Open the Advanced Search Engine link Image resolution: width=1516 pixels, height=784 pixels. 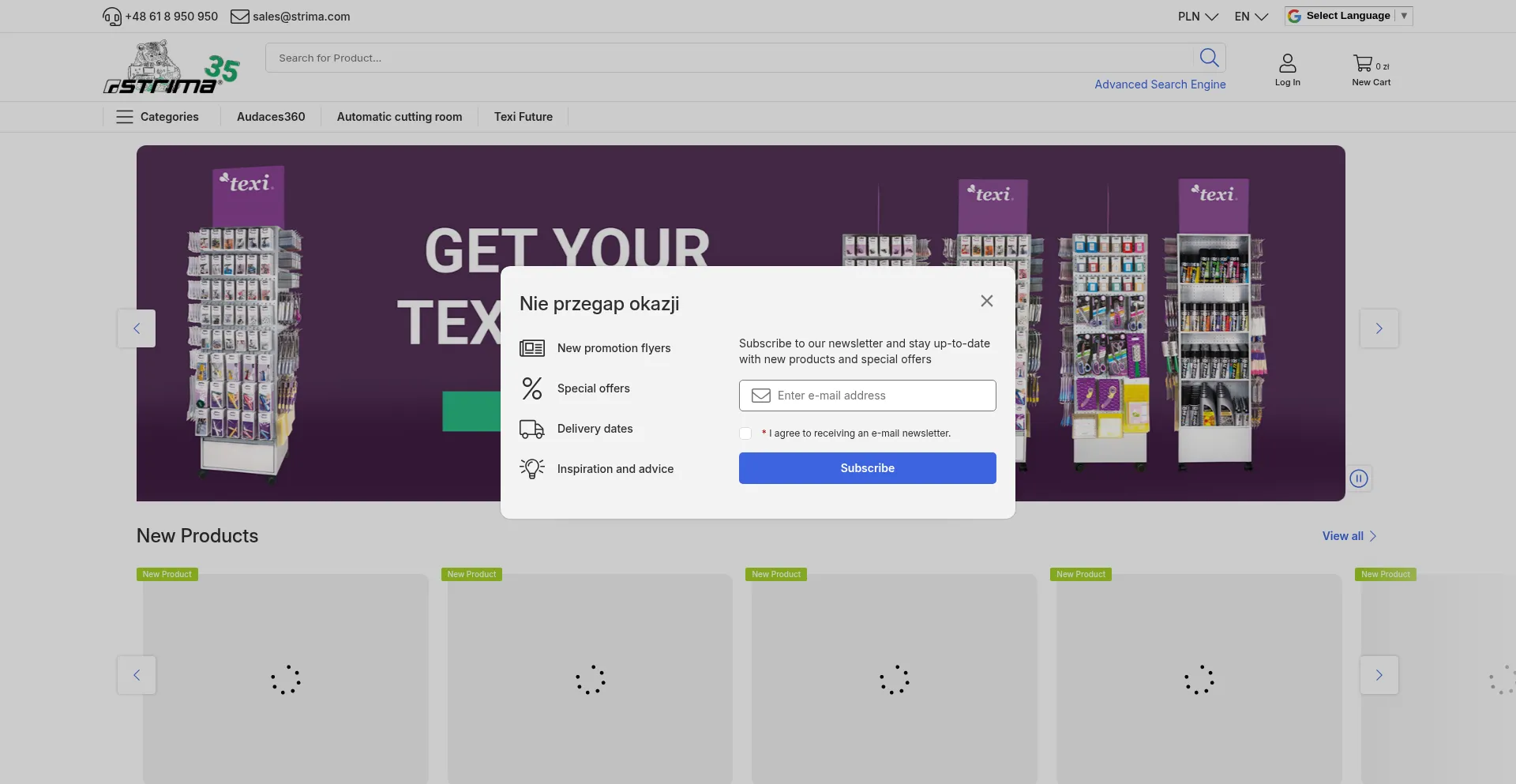tap(1159, 84)
